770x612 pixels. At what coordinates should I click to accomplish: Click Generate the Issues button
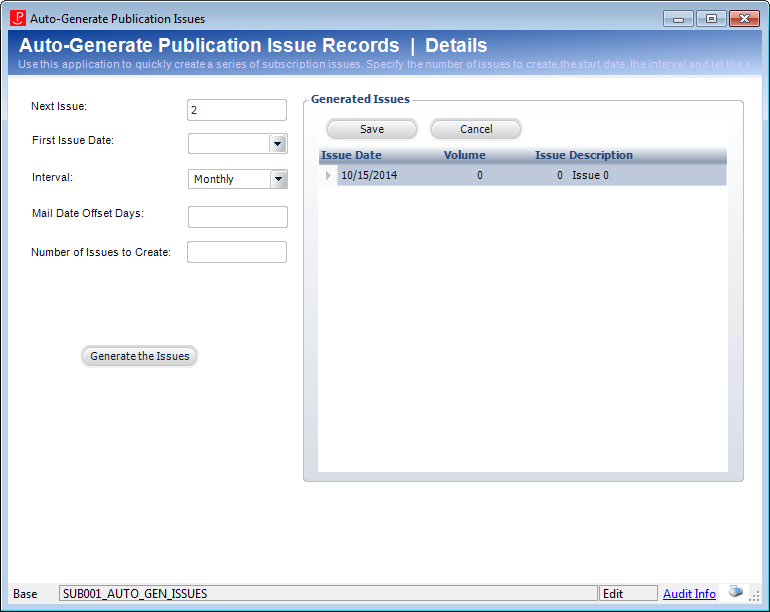click(x=139, y=356)
